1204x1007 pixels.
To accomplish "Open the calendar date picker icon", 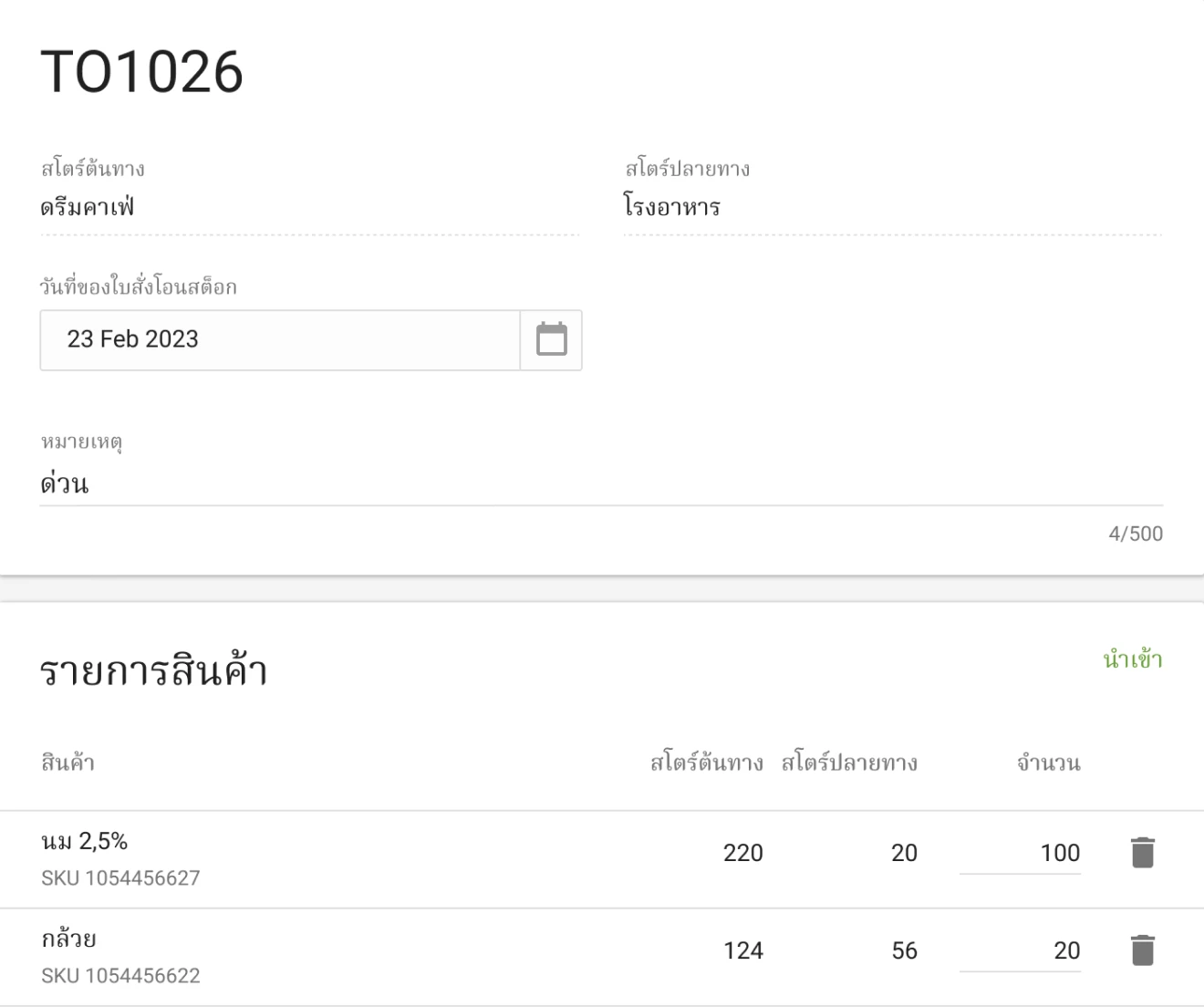I will point(549,339).
